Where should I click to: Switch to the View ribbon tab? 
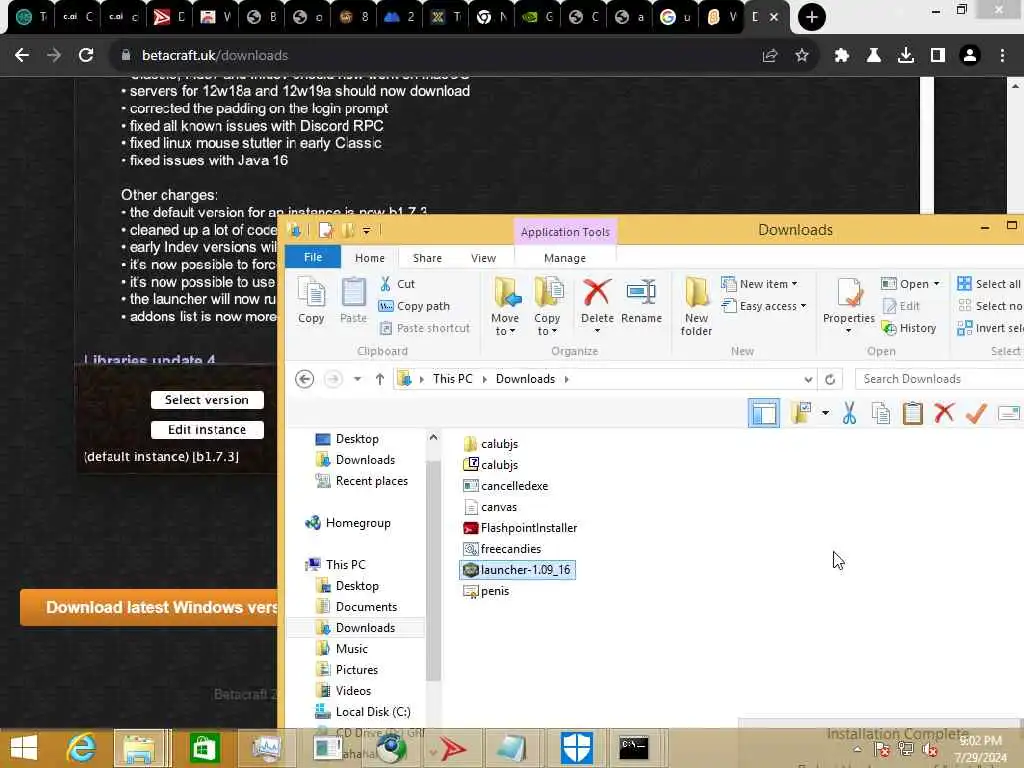point(483,258)
